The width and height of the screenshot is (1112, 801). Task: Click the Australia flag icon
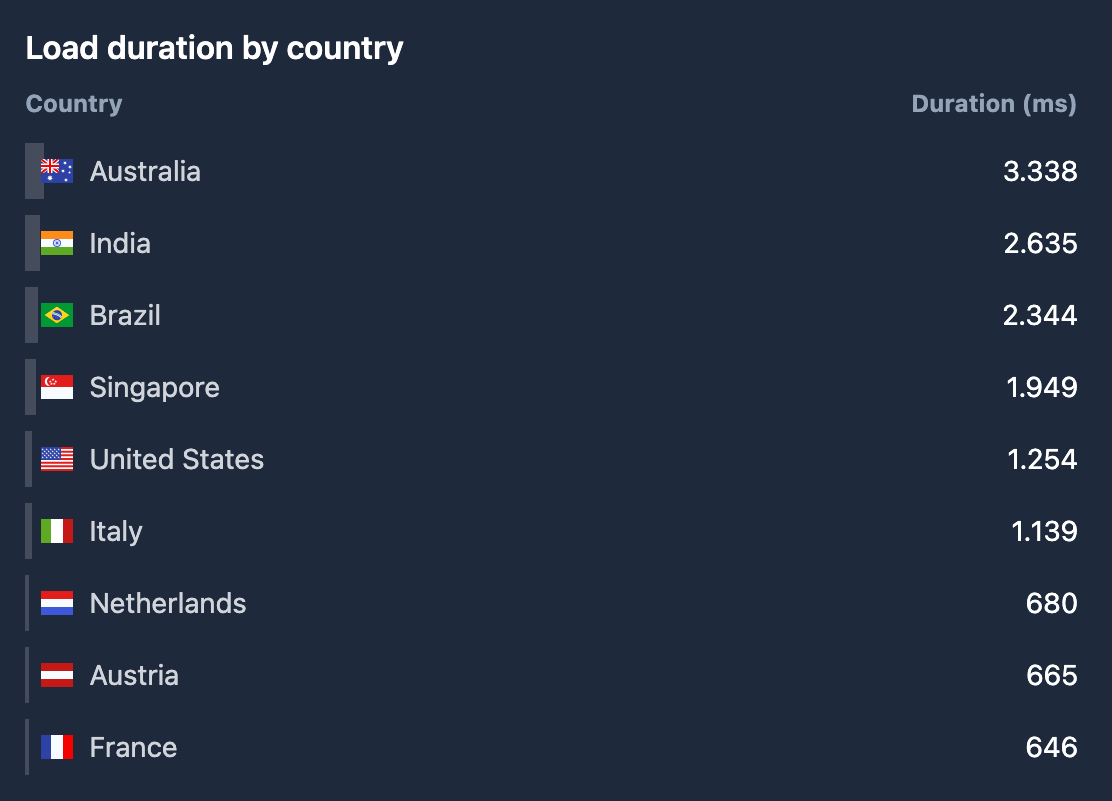[x=57, y=171]
